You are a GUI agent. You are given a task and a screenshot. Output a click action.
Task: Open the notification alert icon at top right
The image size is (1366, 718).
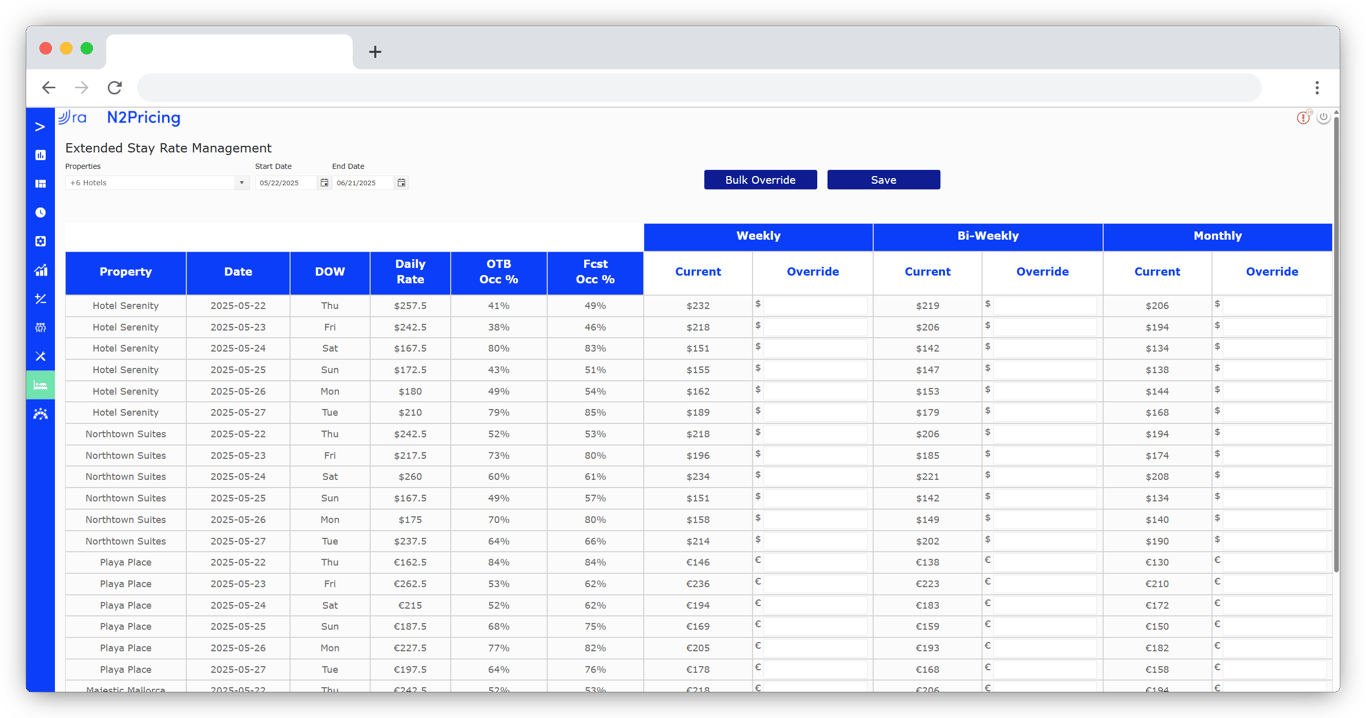(1303, 117)
